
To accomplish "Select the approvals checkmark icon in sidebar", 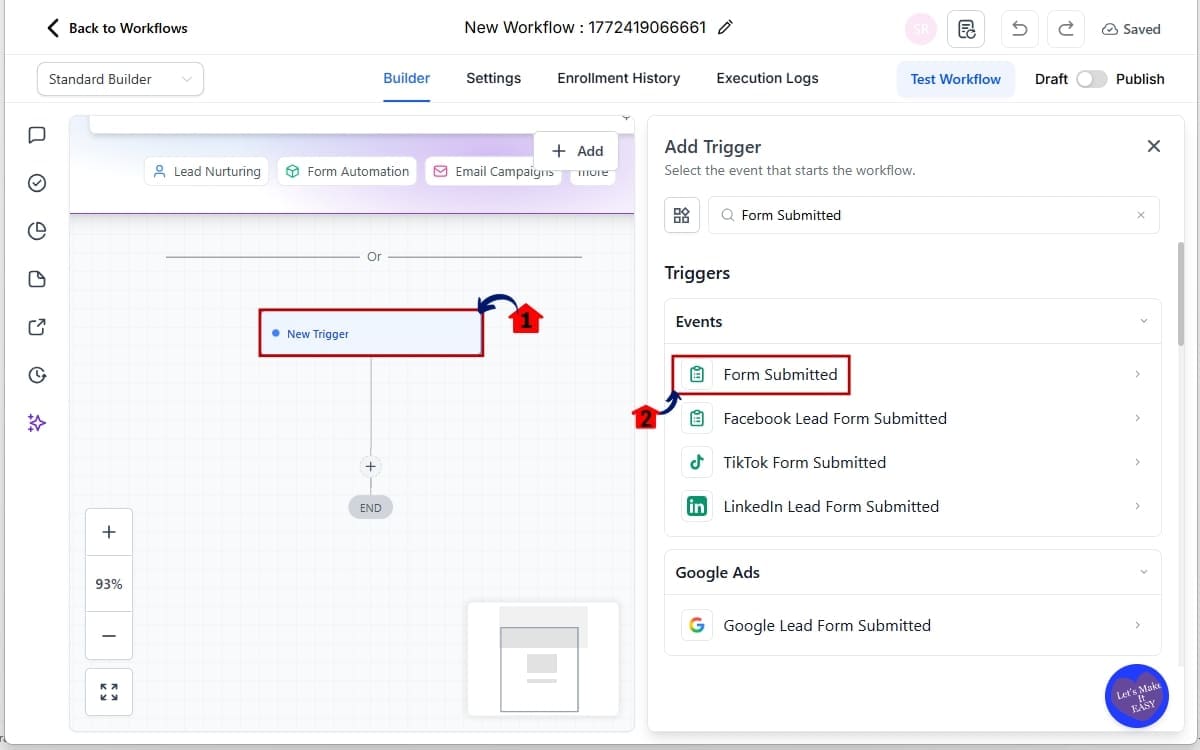I will [37, 183].
